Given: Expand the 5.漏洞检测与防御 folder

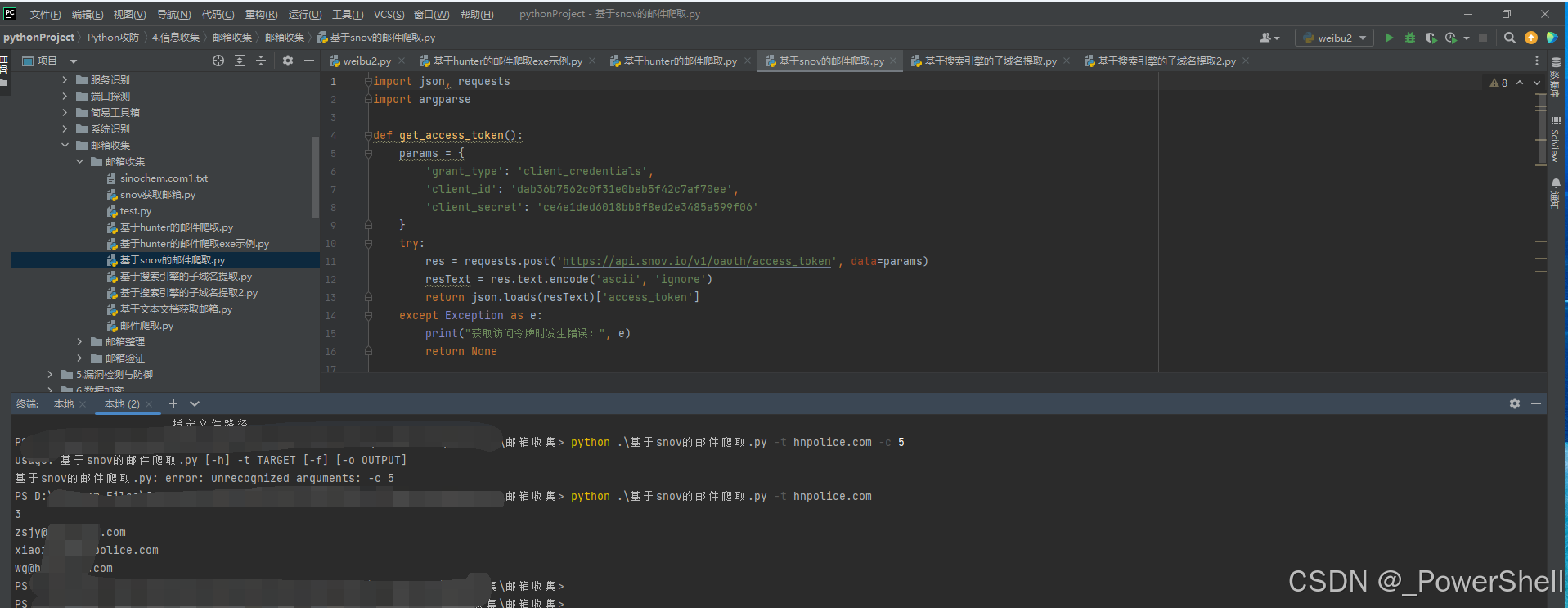Looking at the screenshot, I should 50,374.
